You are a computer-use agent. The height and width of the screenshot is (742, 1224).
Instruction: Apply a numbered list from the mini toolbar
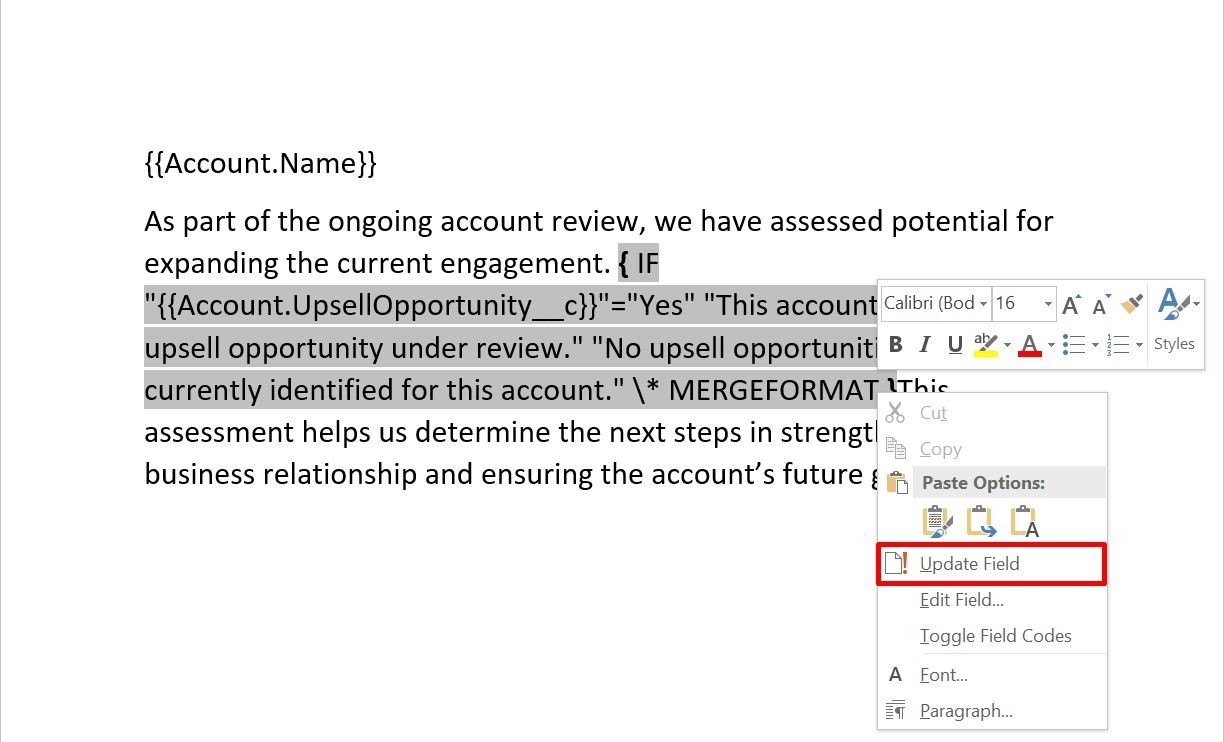(x=1118, y=345)
